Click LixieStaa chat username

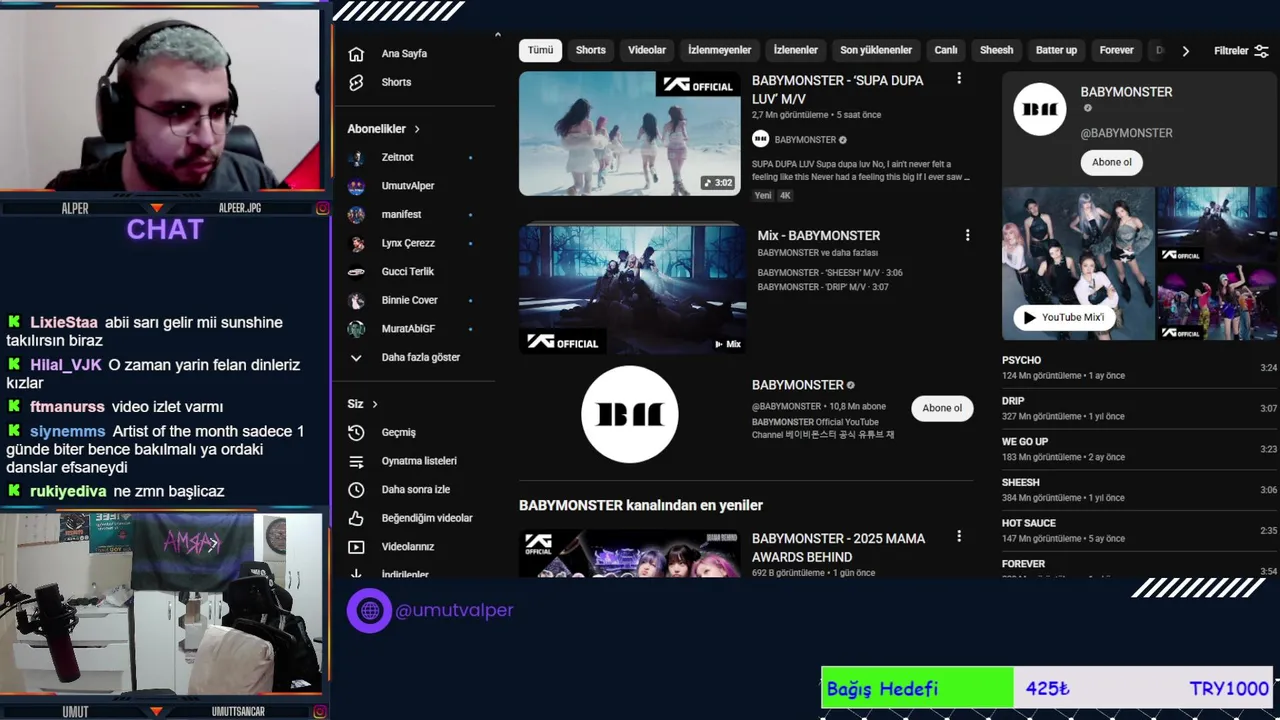[64, 322]
